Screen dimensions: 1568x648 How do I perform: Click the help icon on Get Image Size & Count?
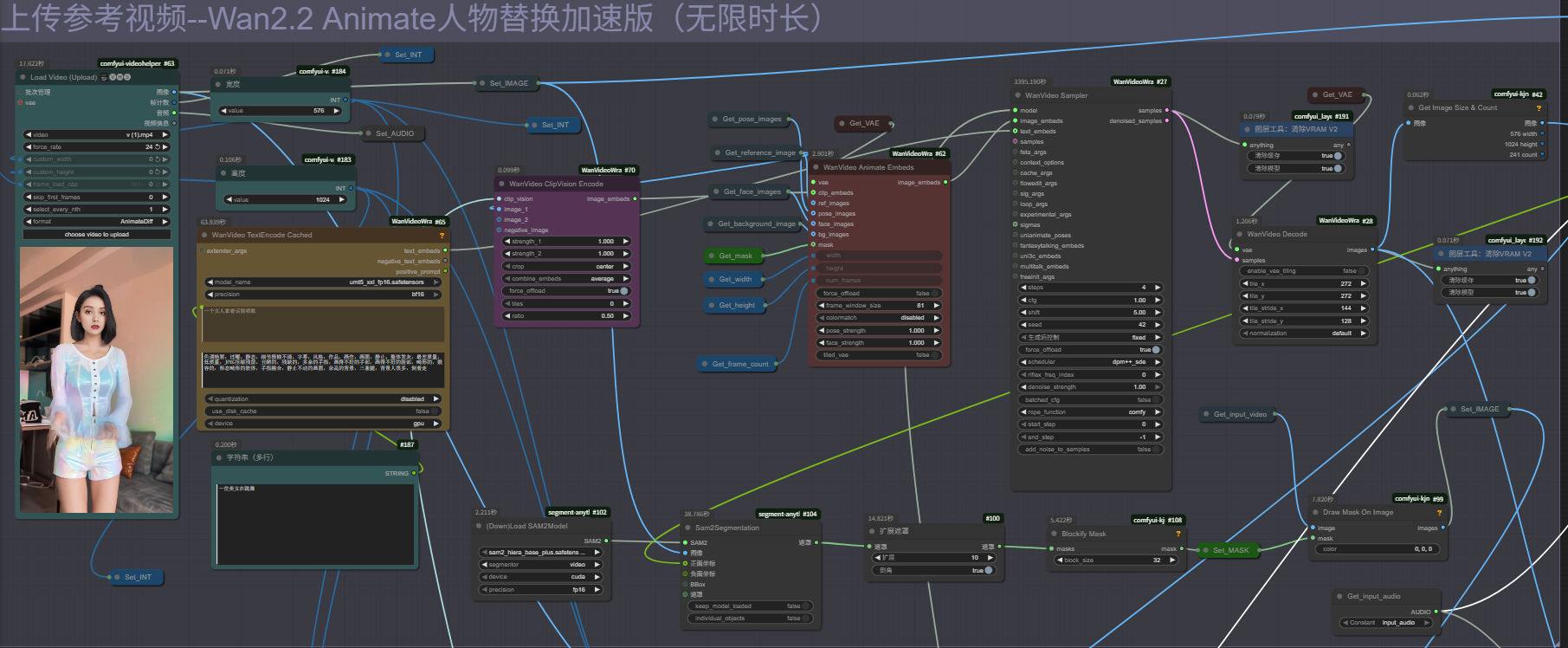(x=1539, y=108)
